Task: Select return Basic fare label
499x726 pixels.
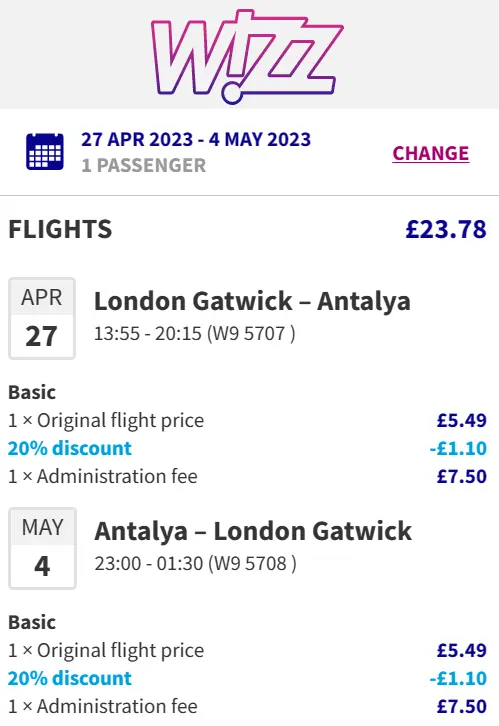Action: pyautogui.click(x=32, y=622)
